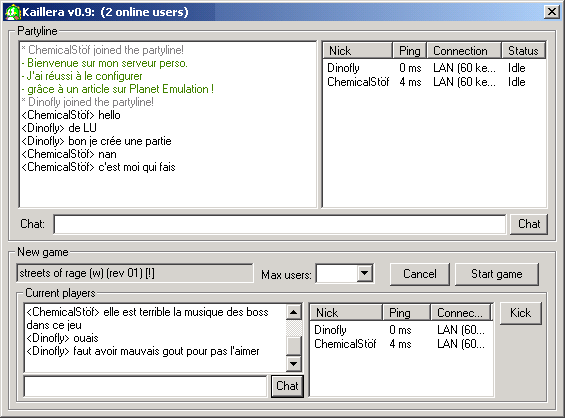Focus the game chat text field
The image size is (565, 418).
(146, 386)
